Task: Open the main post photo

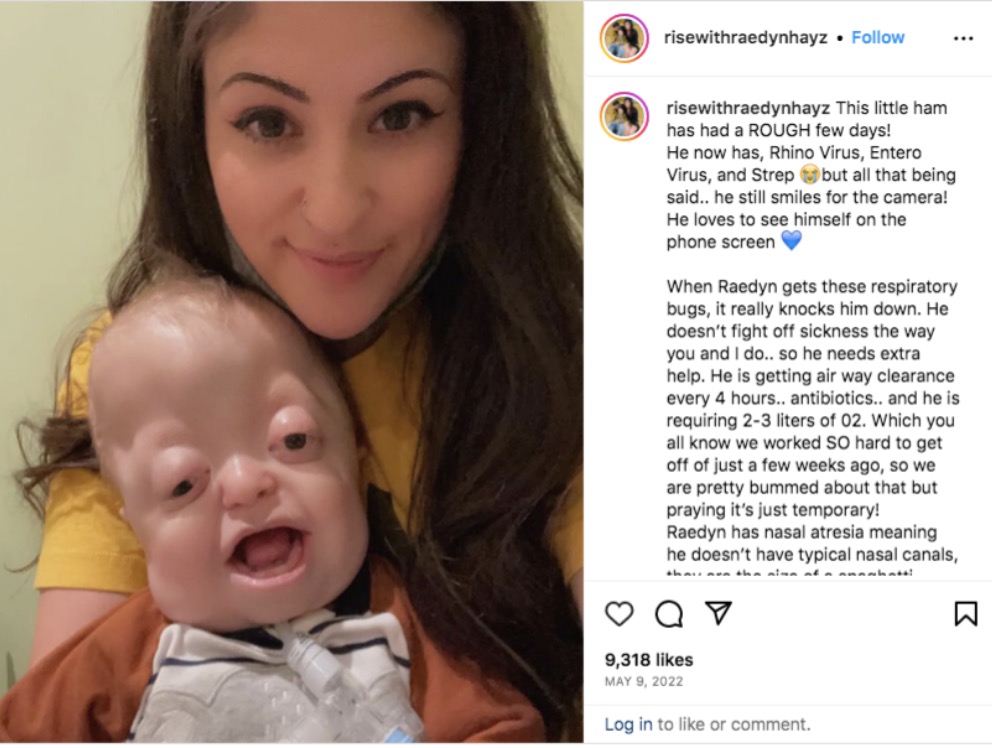Action: (291, 372)
